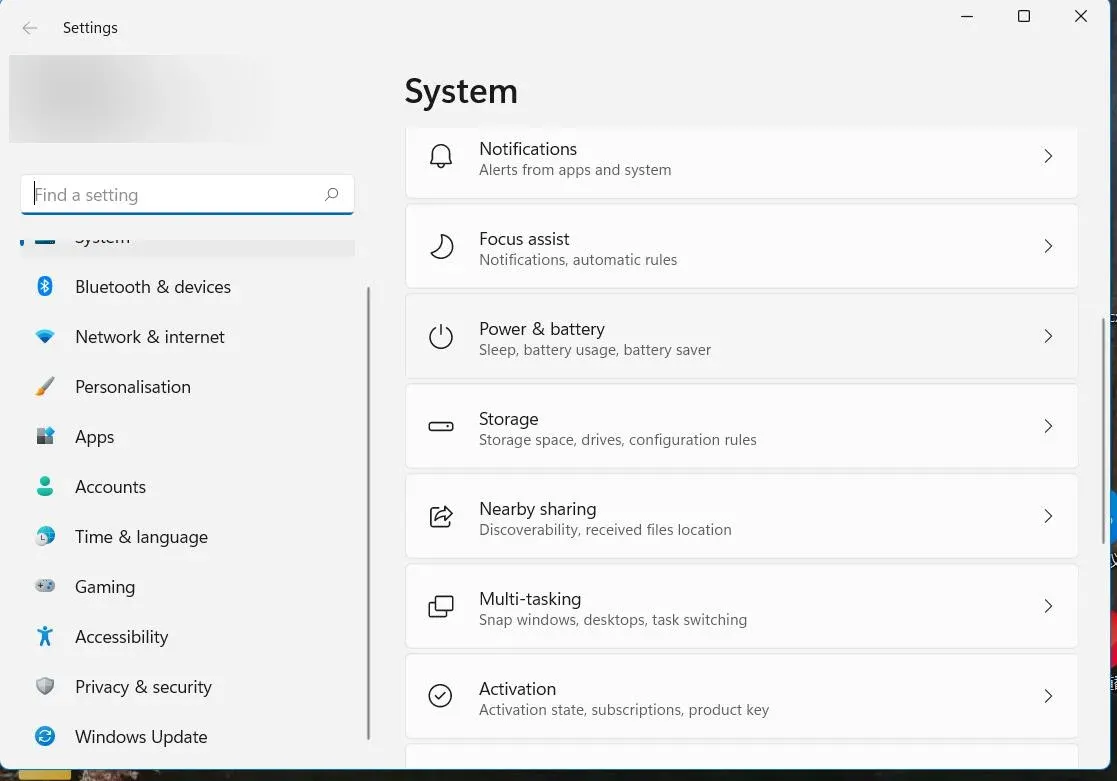The height and width of the screenshot is (781, 1117).
Task: Click the Privacy & security shield icon
Action: pos(45,686)
